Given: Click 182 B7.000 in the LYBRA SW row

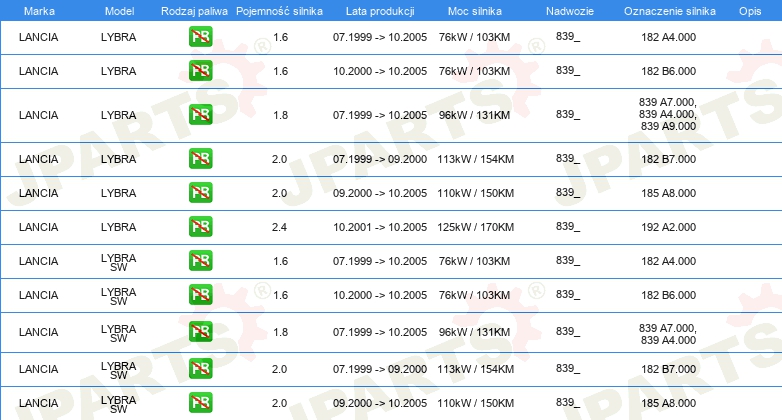Looking at the screenshot, I should tap(668, 369).
